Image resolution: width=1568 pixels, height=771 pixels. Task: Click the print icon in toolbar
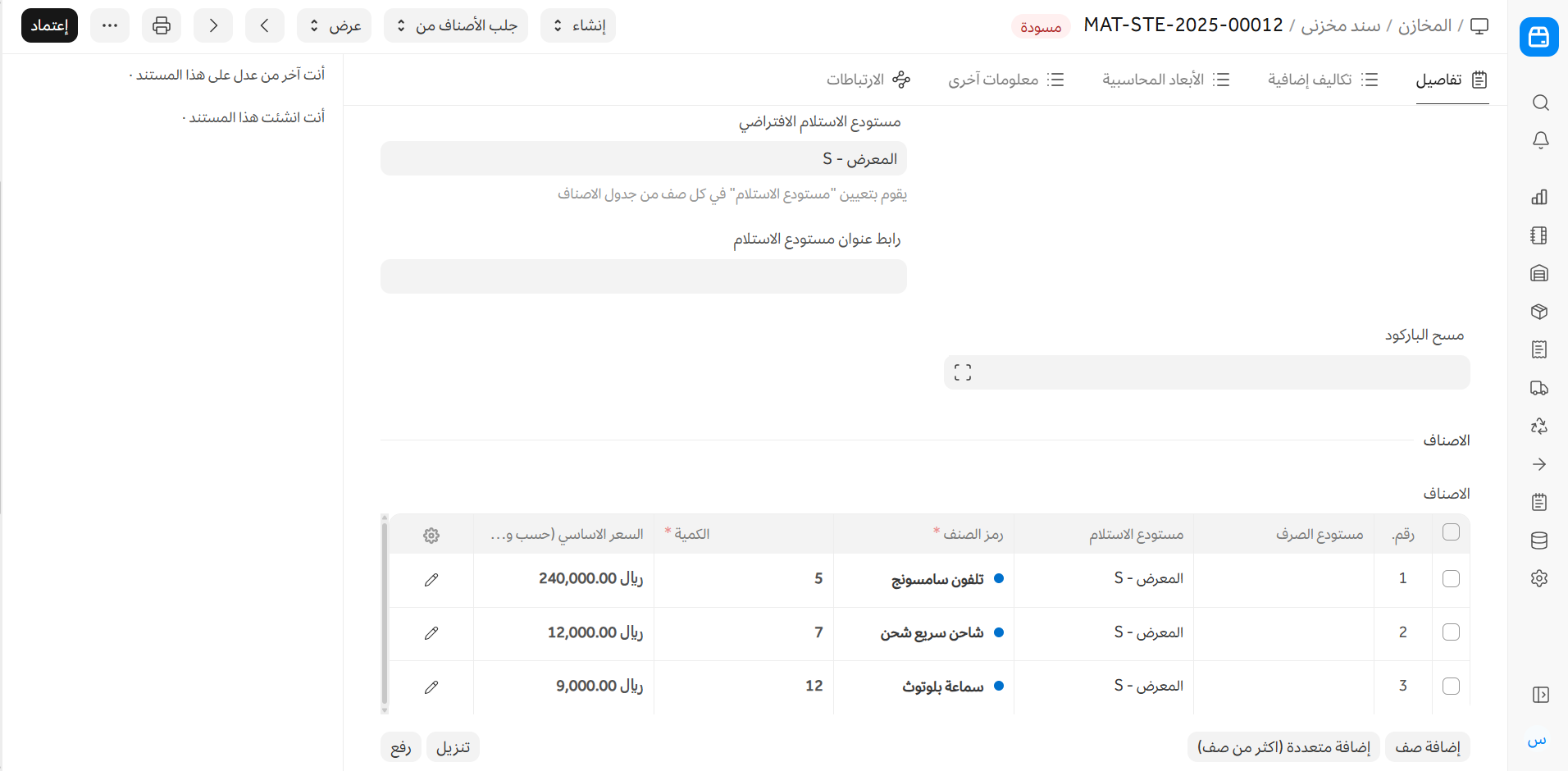pos(162,25)
